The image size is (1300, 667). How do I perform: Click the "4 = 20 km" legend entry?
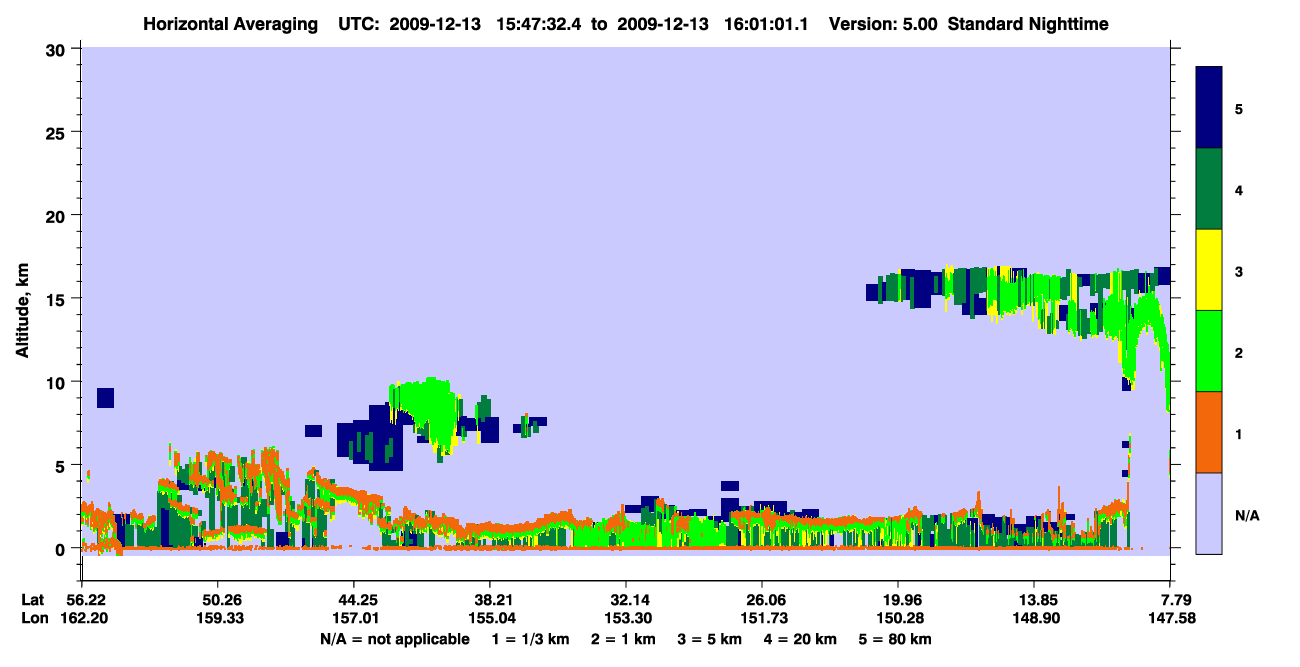[x=802, y=638]
